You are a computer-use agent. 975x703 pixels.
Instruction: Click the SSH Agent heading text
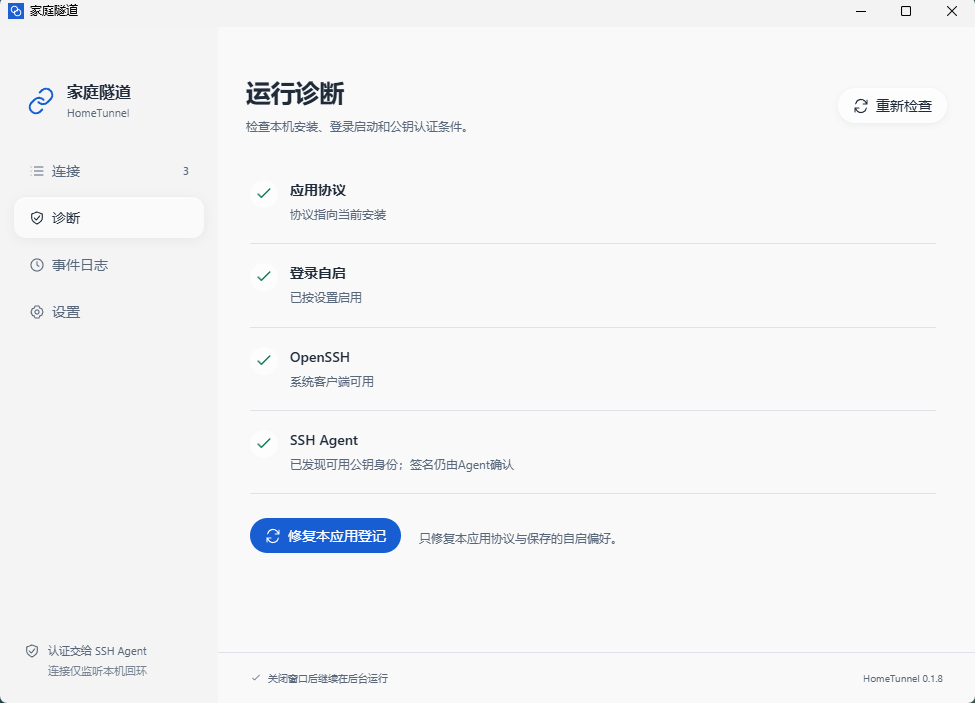coord(324,441)
